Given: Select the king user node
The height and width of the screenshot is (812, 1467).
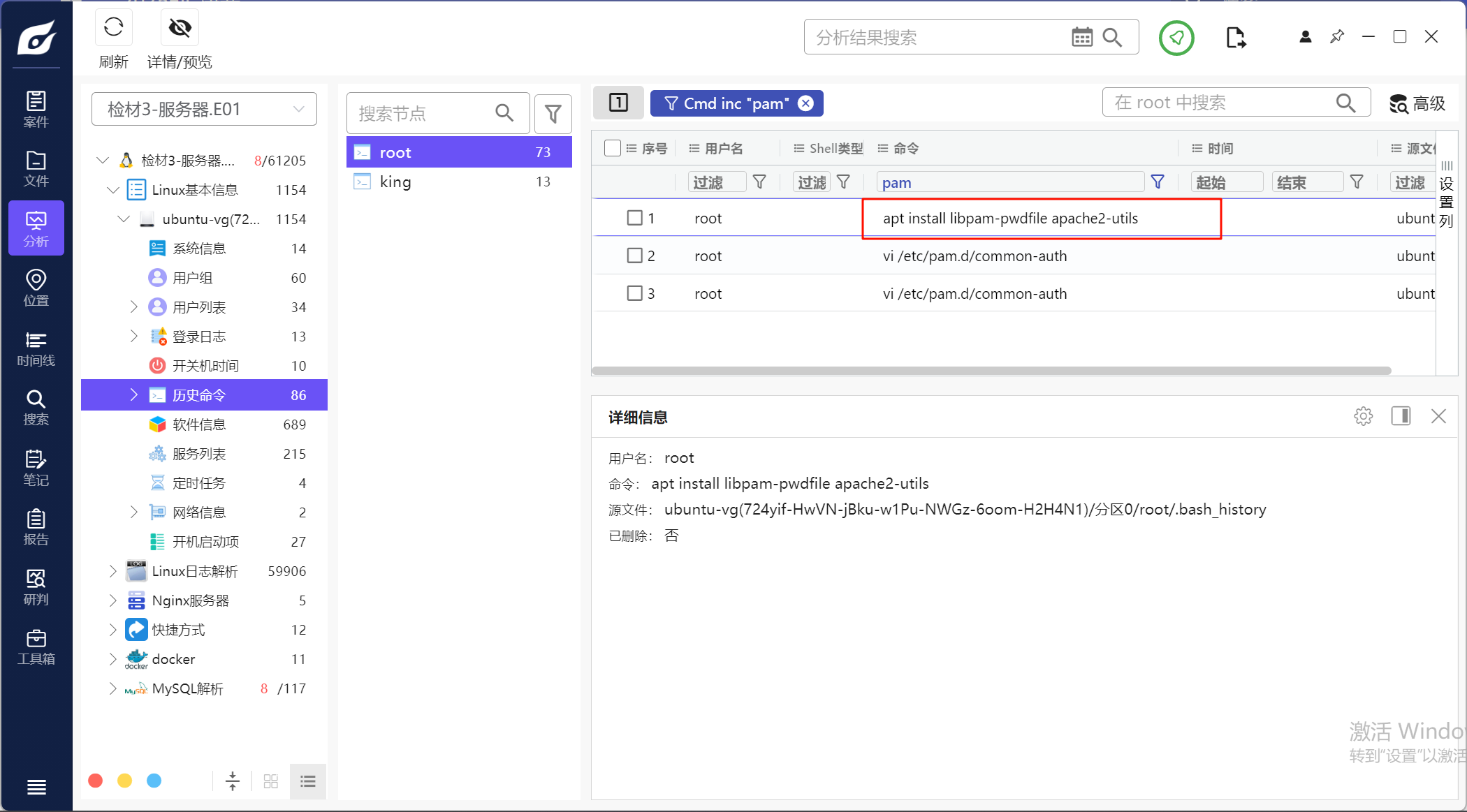Looking at the screenshot, I should tap(395, 182).
